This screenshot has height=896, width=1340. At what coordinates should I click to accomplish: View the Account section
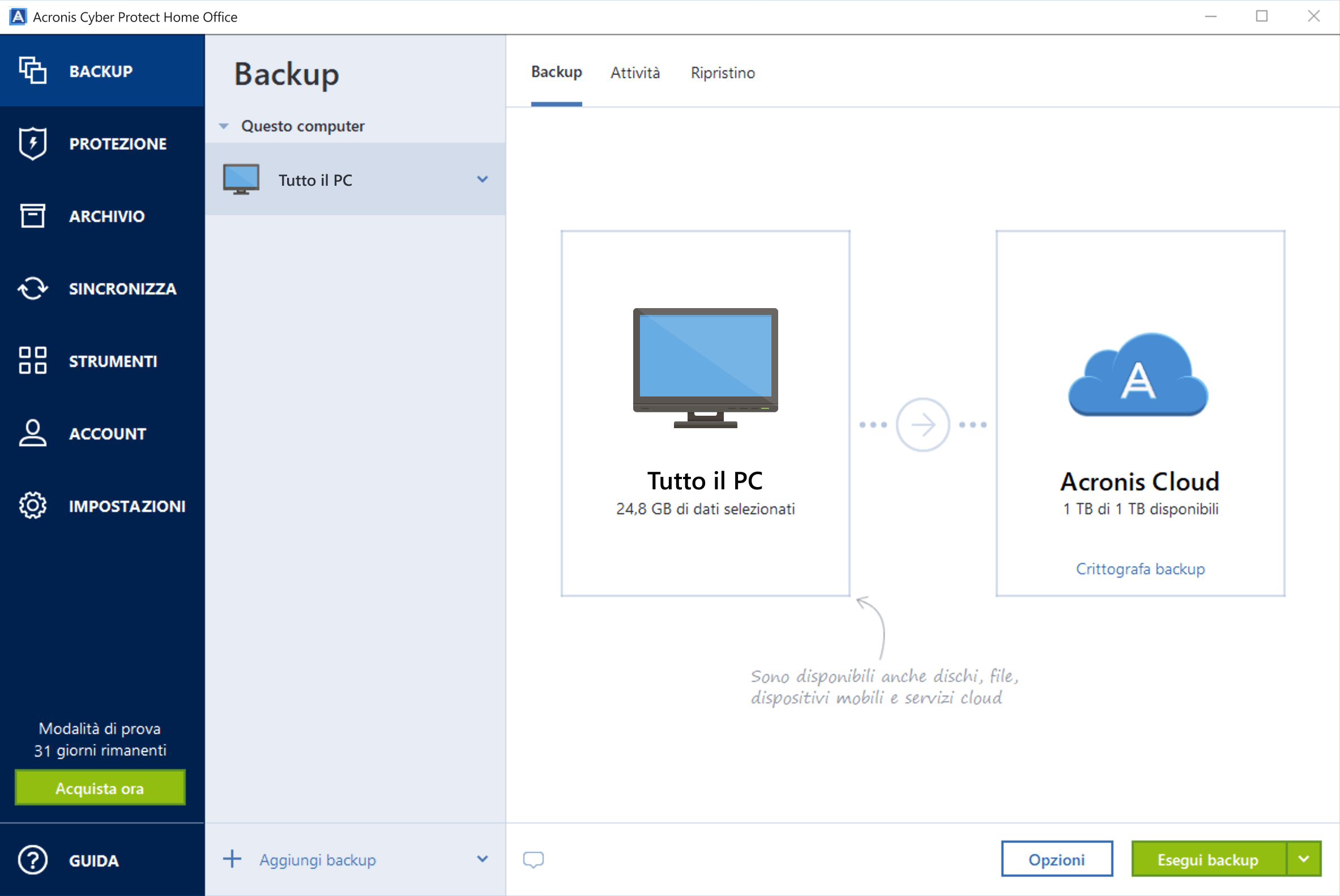pyautogui.click(x=101, y=433)
